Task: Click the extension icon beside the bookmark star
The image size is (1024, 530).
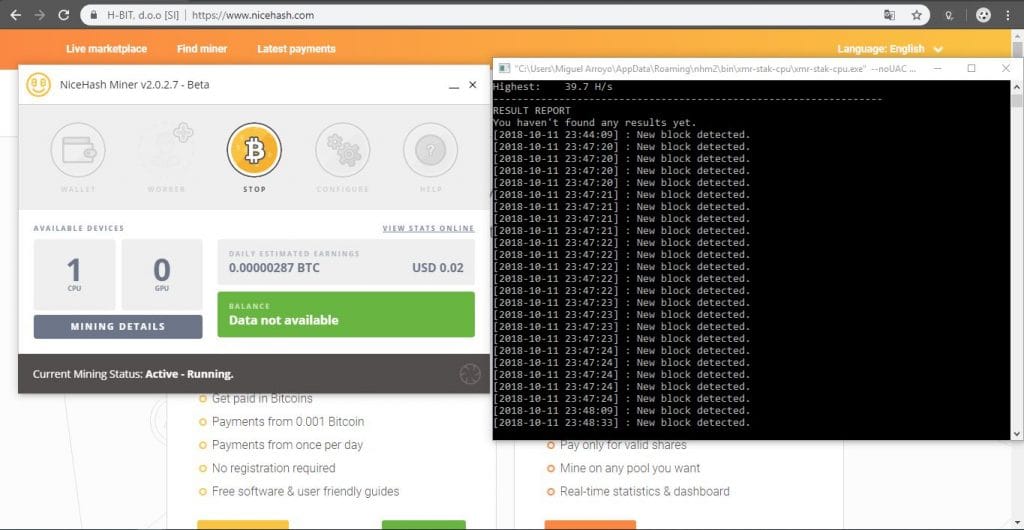Action: tap(950, 15)
